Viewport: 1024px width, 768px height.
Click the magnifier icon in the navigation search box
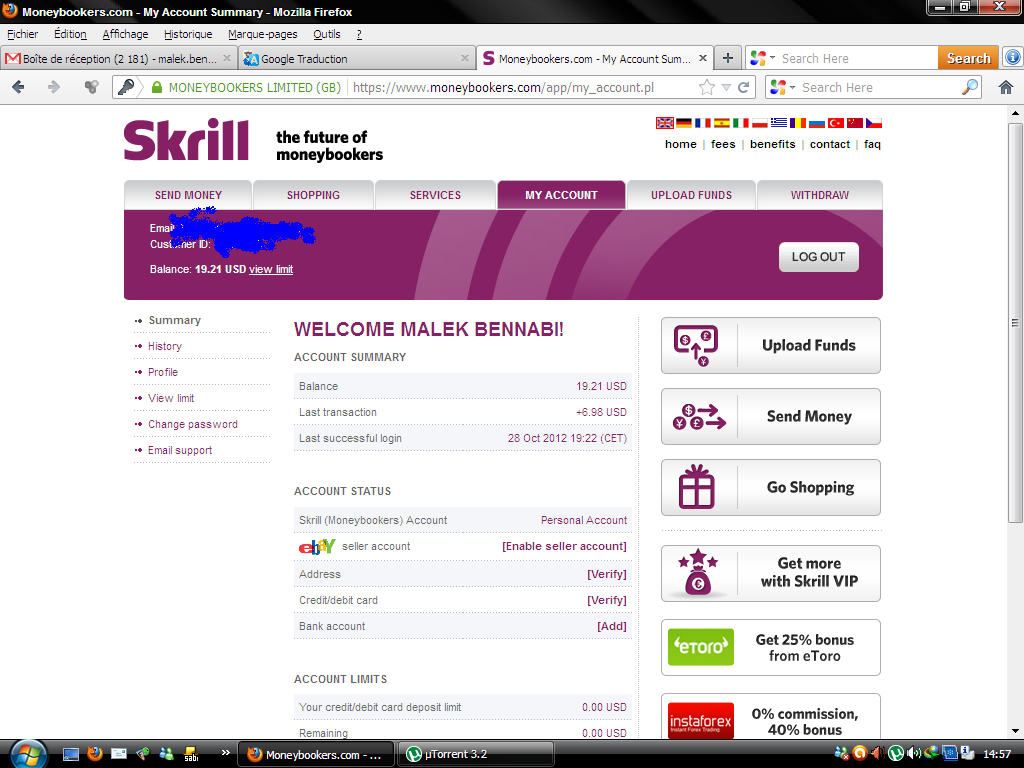pyautogui.click(x=970, y=87)
